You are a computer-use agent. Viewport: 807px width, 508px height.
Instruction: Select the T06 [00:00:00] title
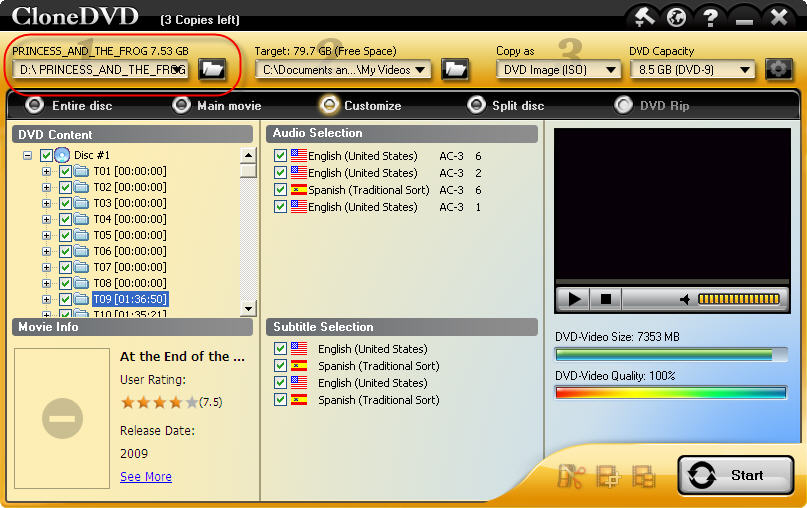point(130,251)
